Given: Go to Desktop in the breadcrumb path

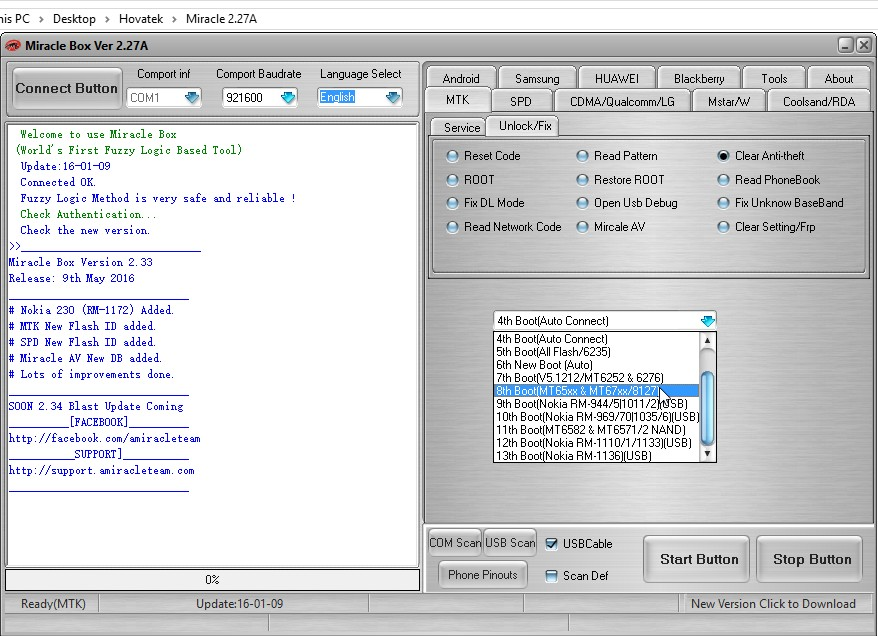Looking at the screenshot, I should (x=74, y=18).
